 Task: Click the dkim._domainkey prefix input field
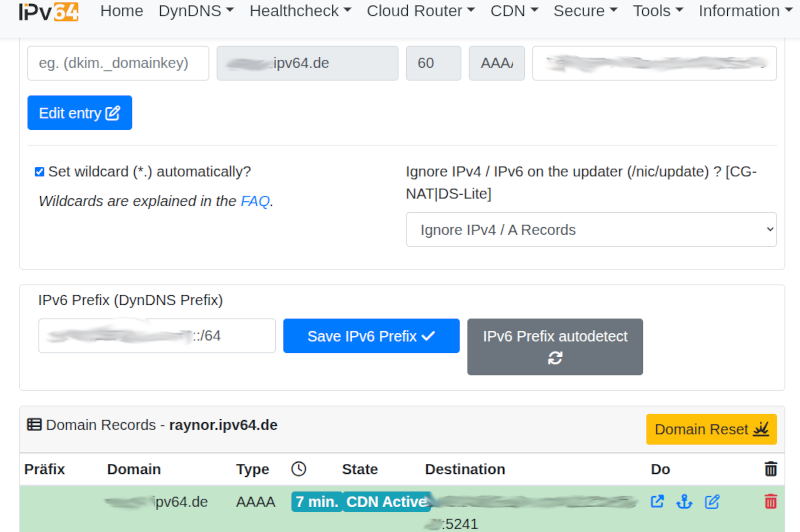tap(118, 63)
